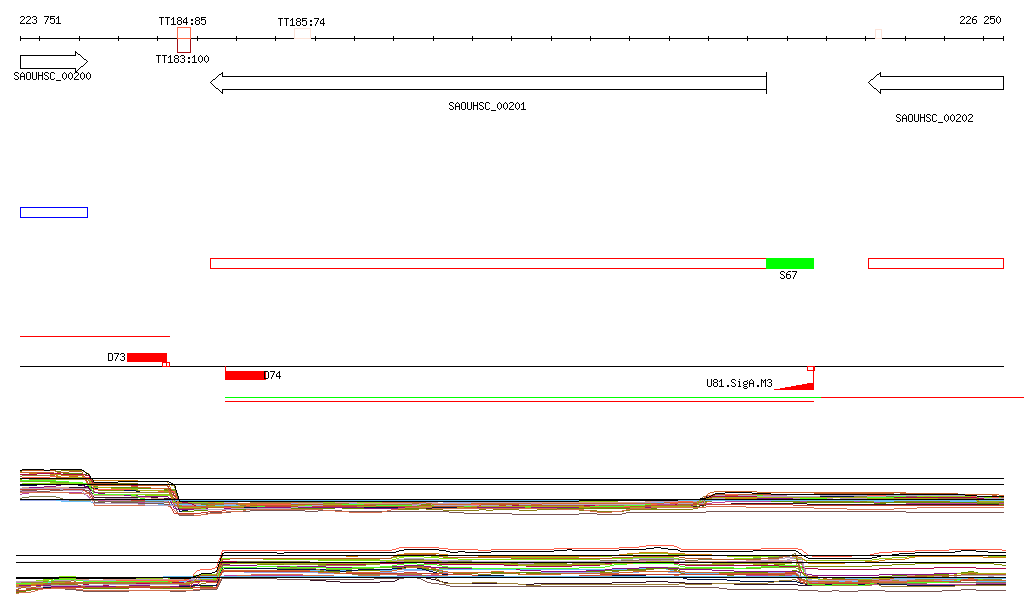Select the SAOUHSC_00201 gene arrow
Screen dimensions: 1024x611
click(488, 83)
